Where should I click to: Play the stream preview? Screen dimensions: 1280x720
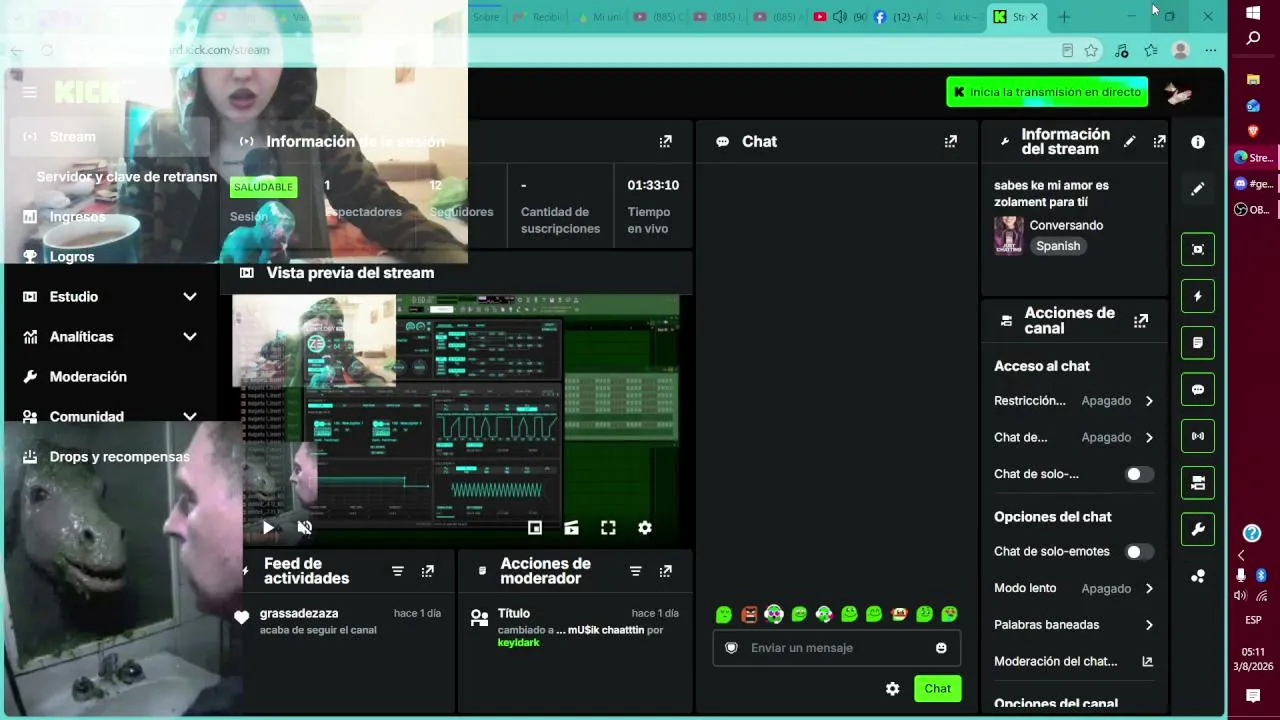click(268, 528)
